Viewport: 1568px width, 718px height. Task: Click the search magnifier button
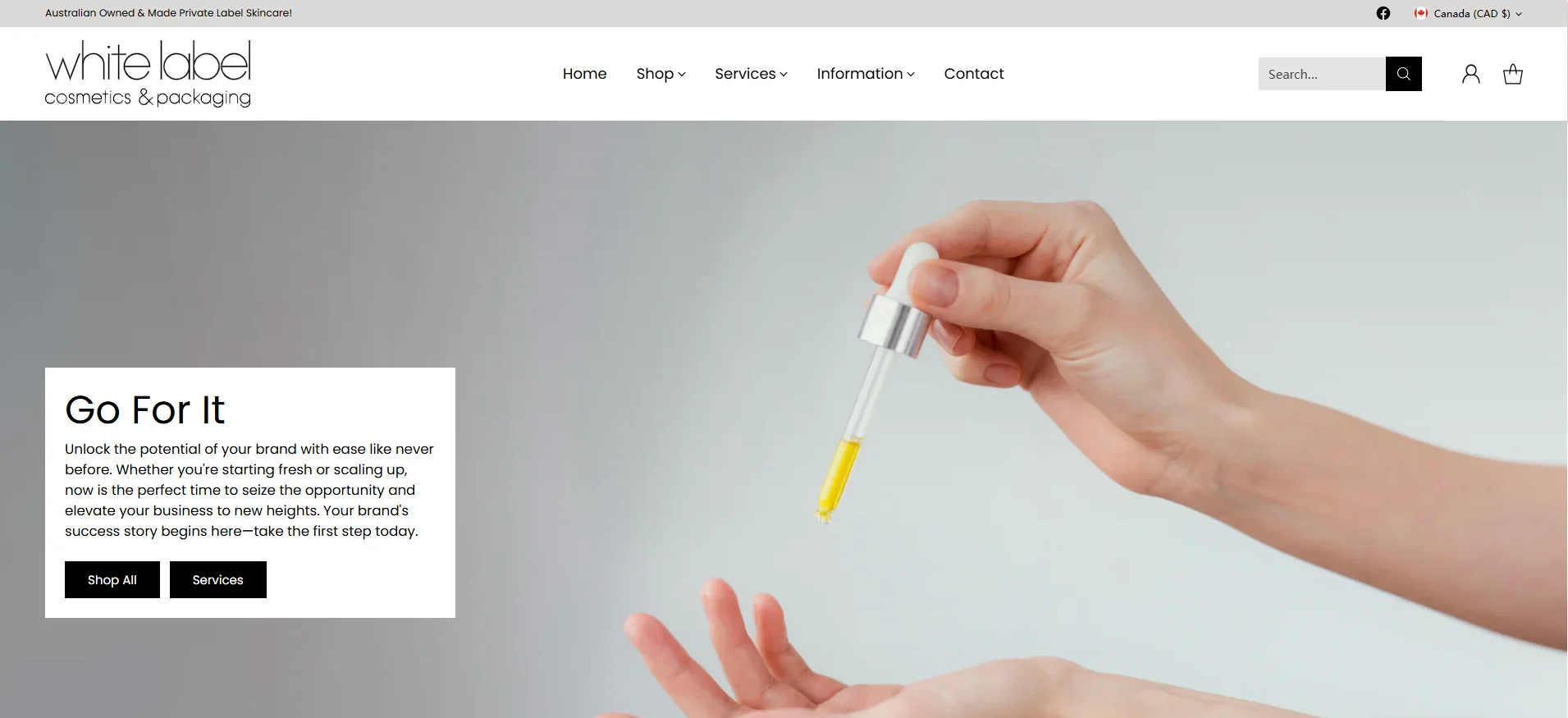pos(1404,74)
